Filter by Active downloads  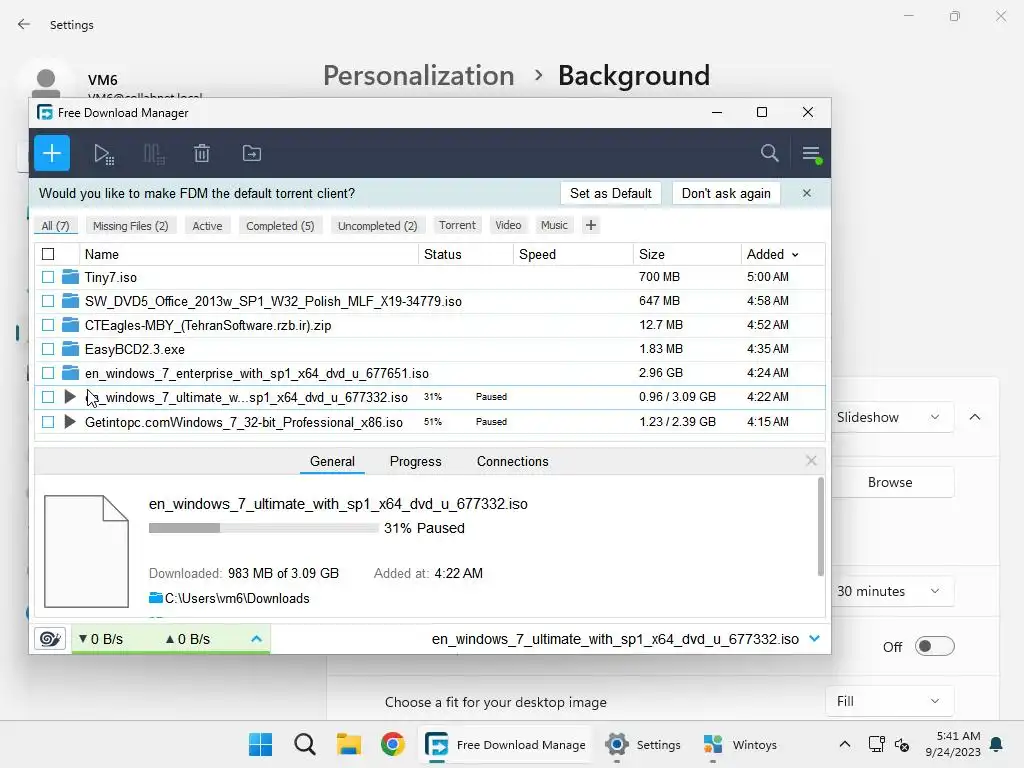[x=207, y=226]
